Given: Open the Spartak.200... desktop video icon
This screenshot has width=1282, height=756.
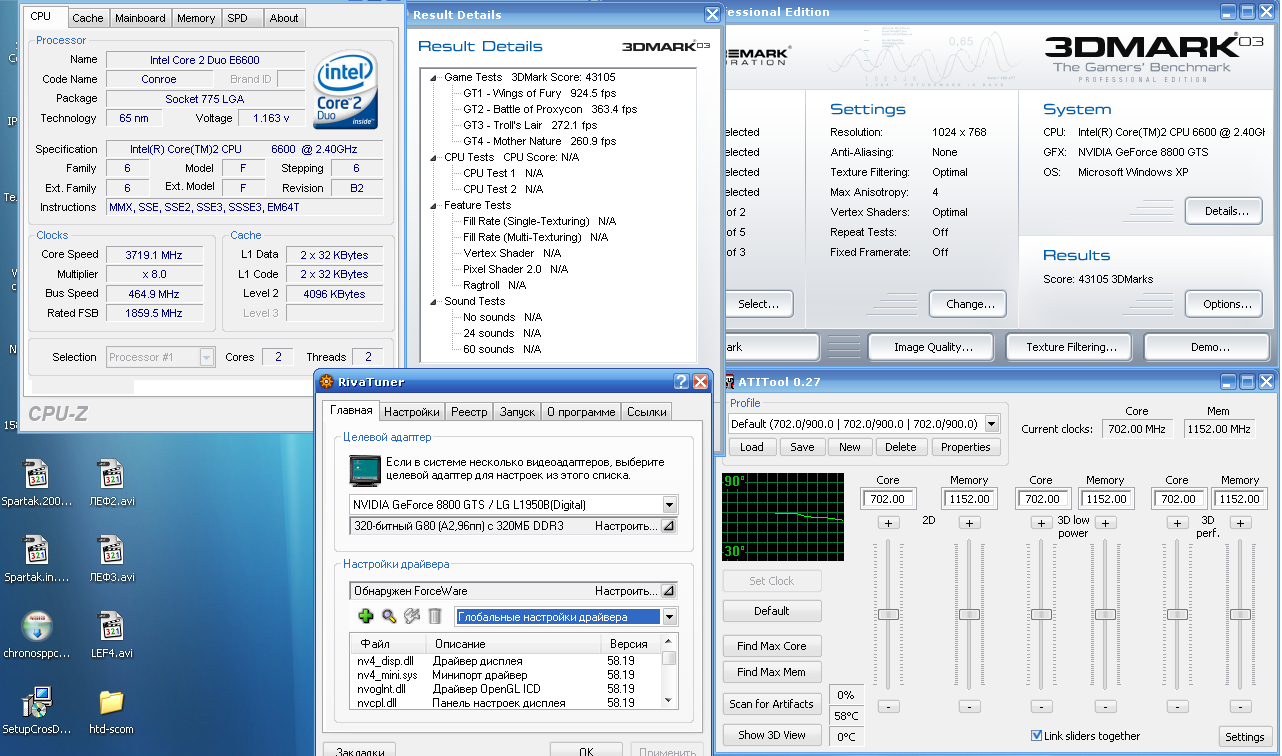Looking at the screenshot, I should [37, 475].
